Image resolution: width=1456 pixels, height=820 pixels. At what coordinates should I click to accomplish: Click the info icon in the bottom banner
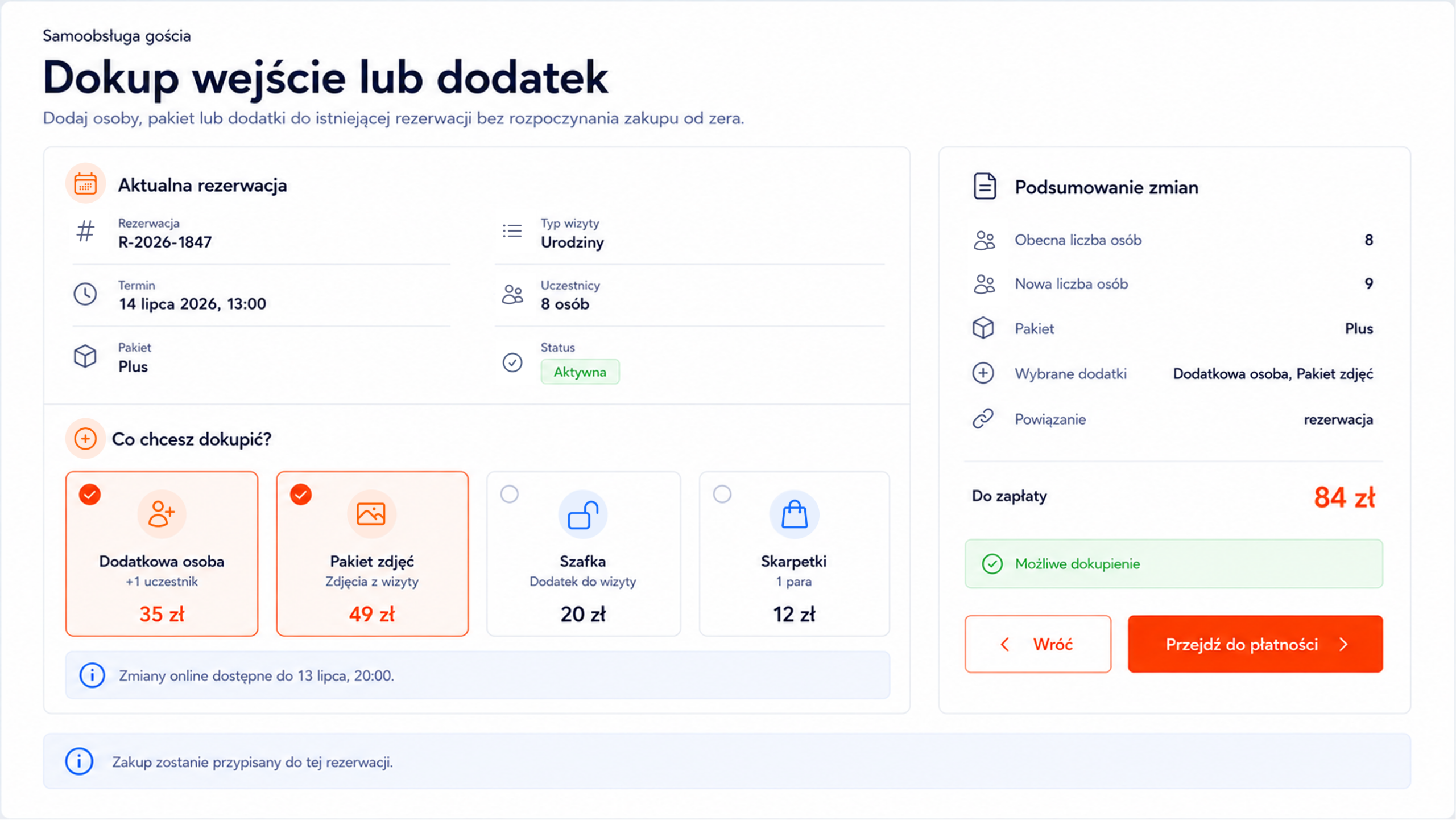[79, 761]
